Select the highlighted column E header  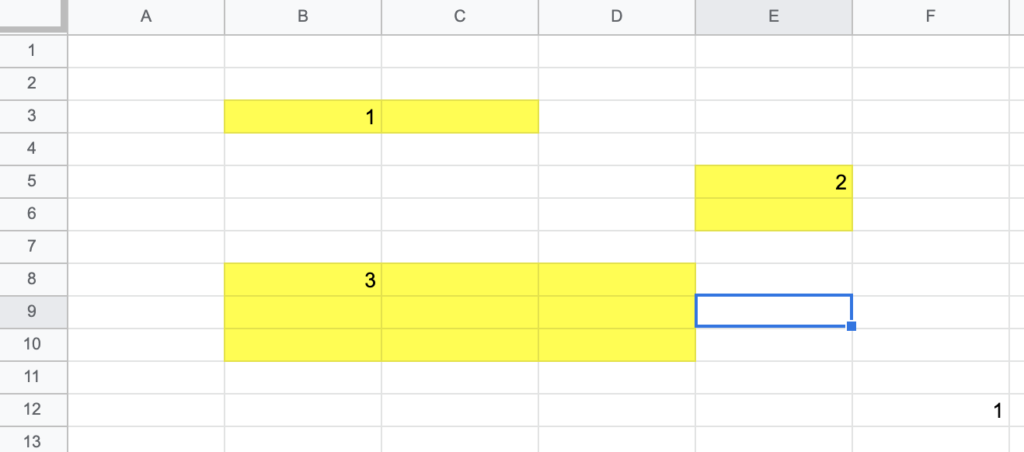tap(774, 17)
